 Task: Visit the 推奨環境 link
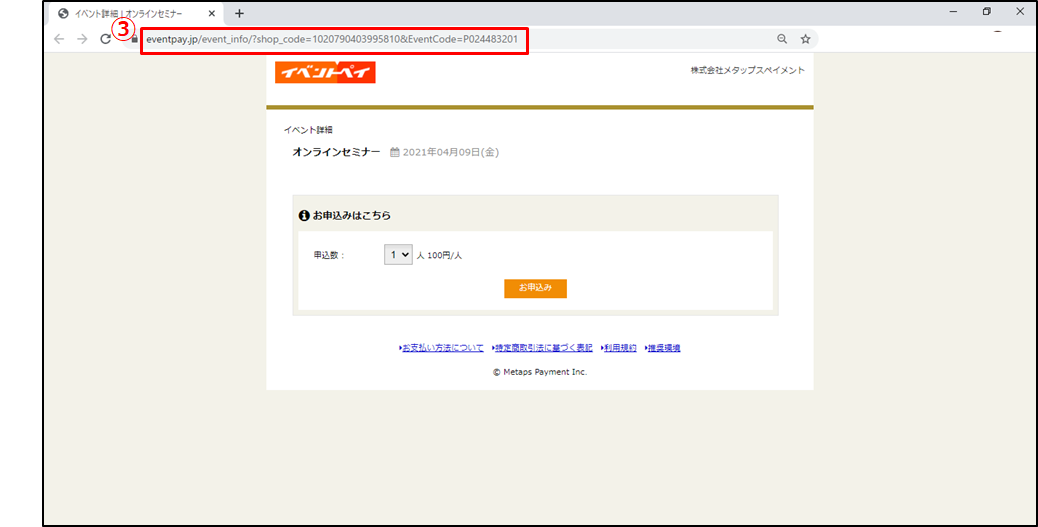click(663, 348)
